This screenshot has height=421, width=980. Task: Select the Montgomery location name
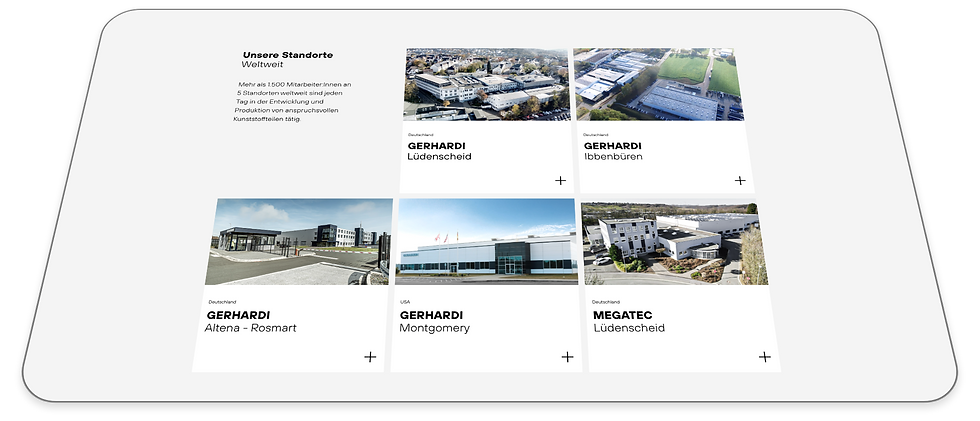[434, 329]
